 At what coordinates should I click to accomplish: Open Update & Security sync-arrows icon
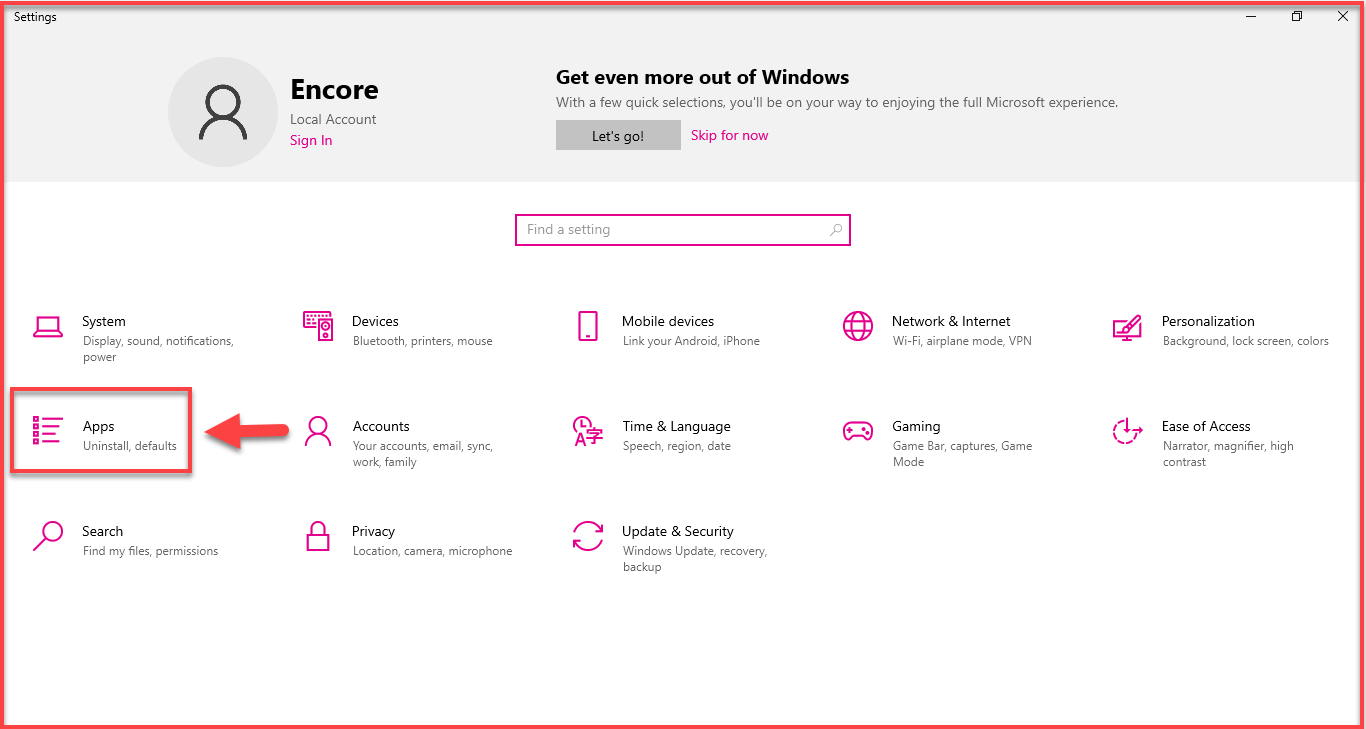coord(588,536)
